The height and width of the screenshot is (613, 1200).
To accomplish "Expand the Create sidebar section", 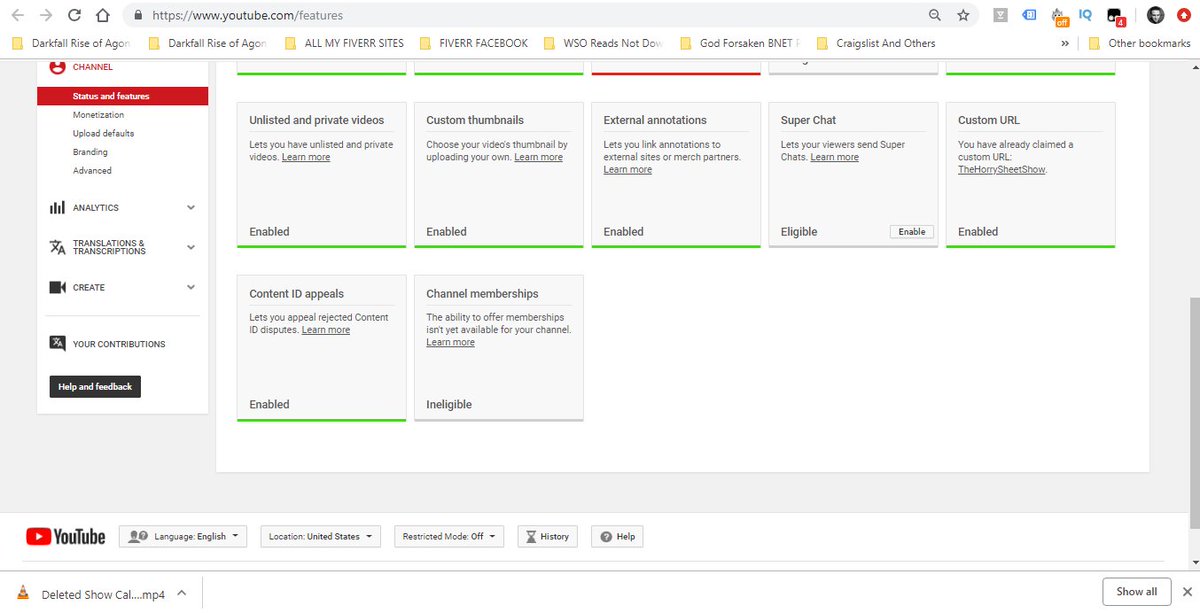I will pos(191,287).
